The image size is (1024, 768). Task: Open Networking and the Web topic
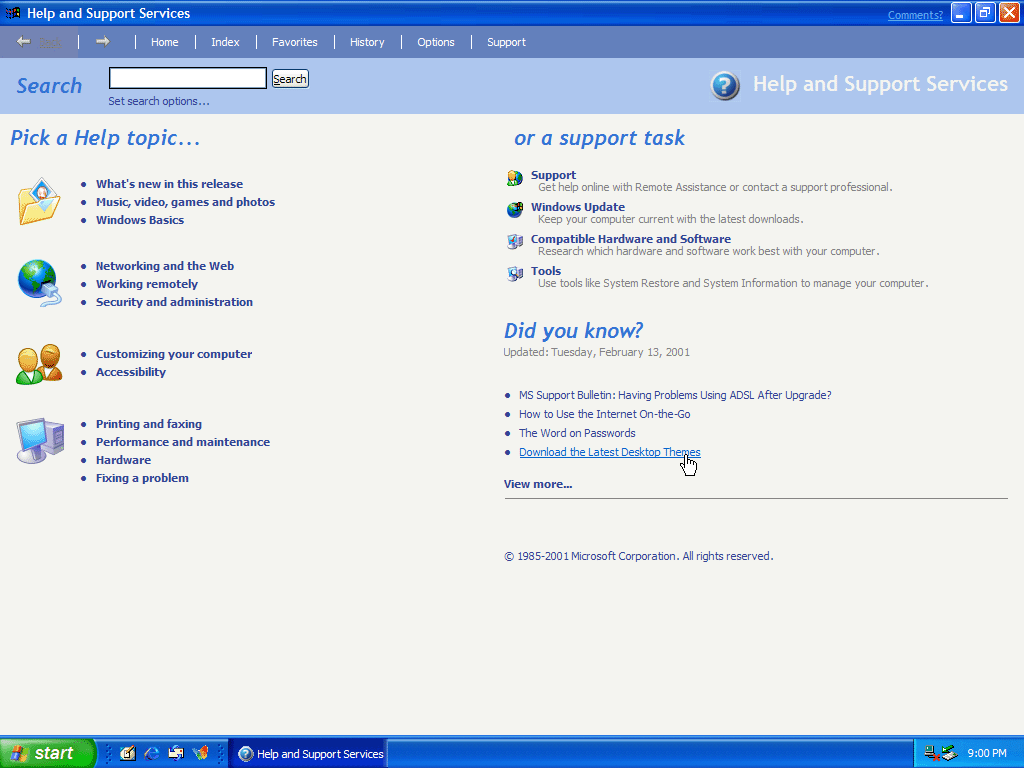pyautogui.click(x=165, y=266)
